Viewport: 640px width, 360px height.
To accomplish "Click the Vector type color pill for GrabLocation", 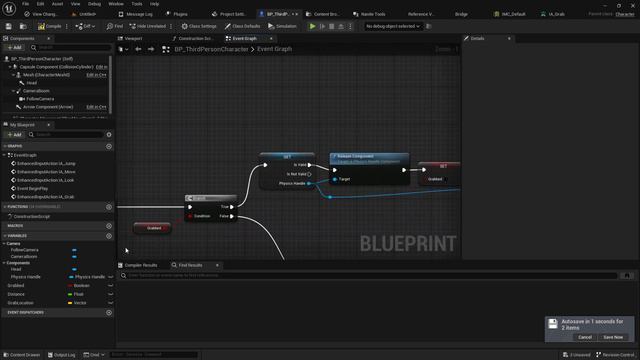I will point(70,303).
